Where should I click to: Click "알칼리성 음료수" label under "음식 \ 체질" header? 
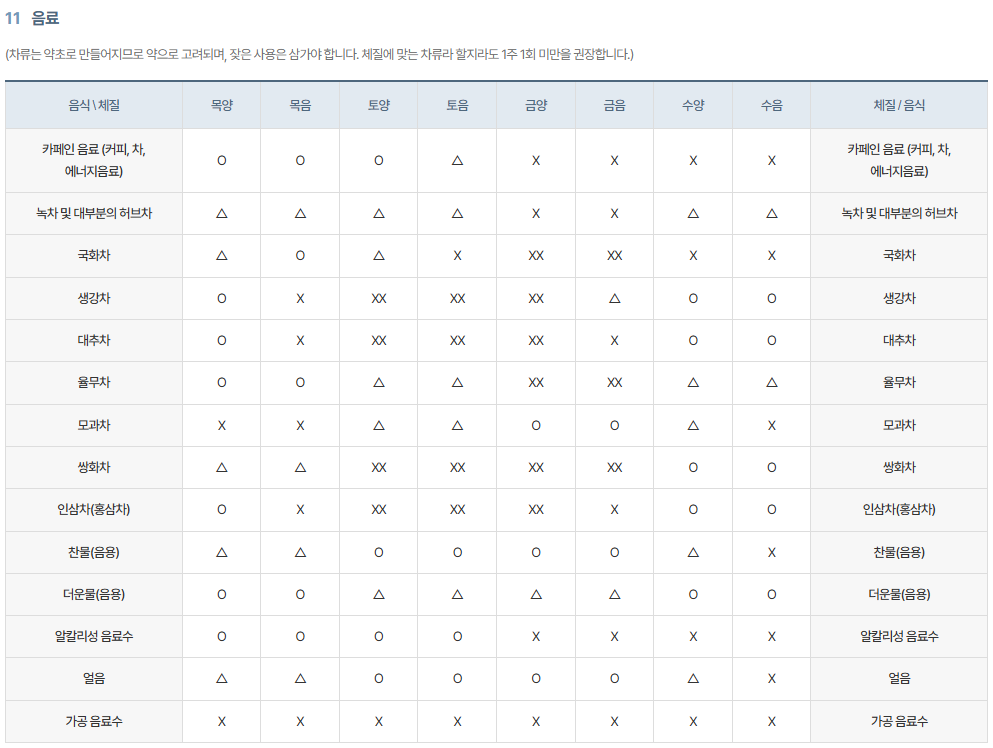point(94,636)
